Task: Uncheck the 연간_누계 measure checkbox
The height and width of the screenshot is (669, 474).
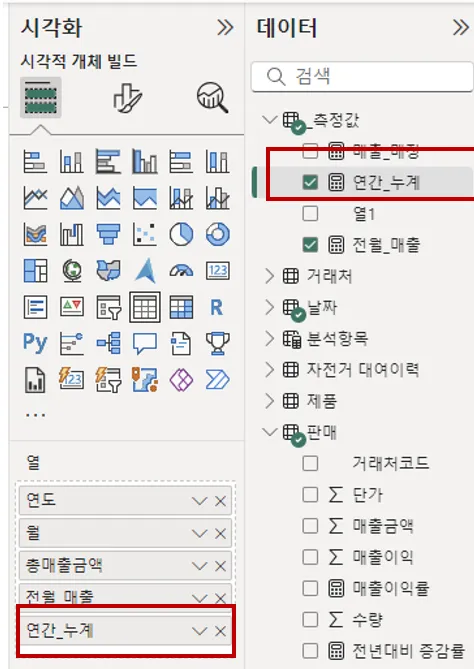Action: [x=310, y=182]
